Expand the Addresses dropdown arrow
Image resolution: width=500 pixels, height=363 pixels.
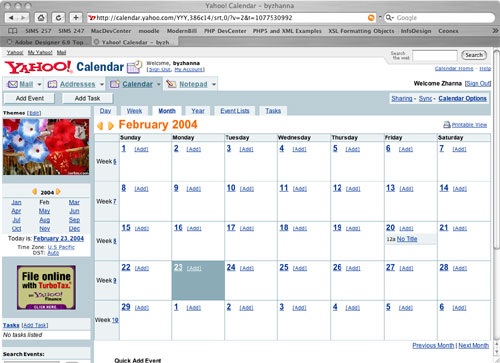[x=102, y=84]
